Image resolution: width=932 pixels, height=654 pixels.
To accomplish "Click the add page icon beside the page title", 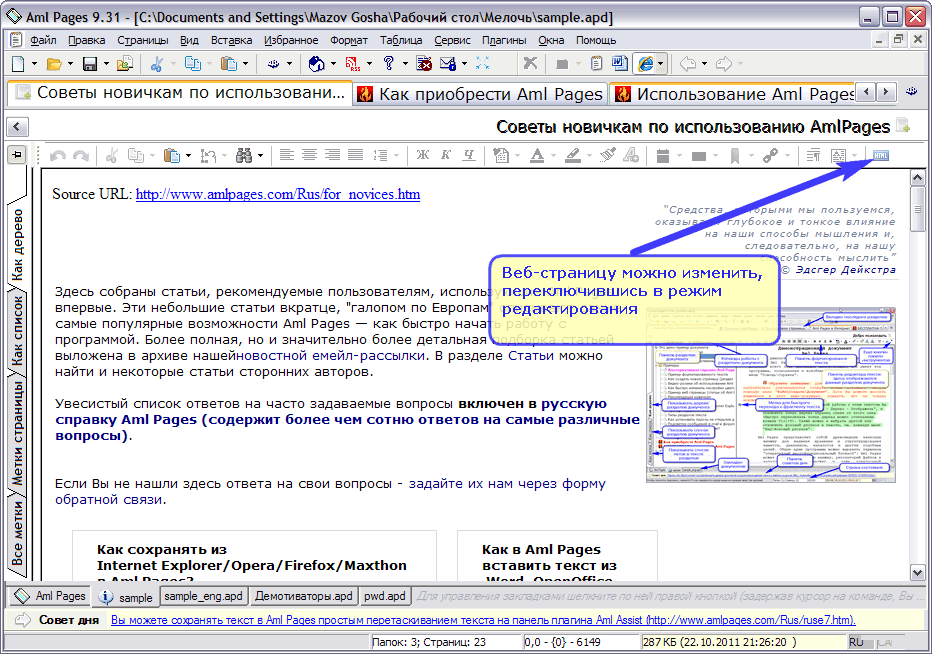I will [x=903, y=125].
